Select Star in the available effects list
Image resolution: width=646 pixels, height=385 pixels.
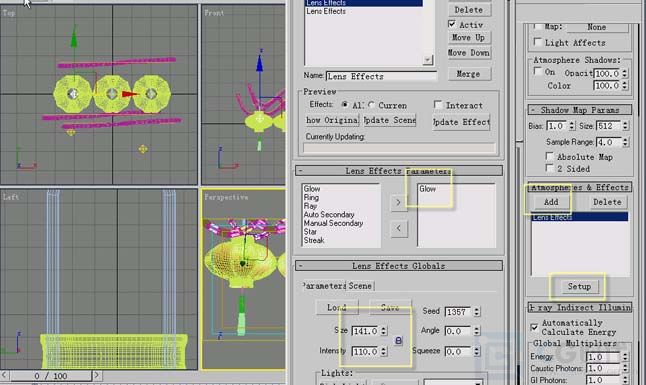pyautogui.click(x=310, y=232)
